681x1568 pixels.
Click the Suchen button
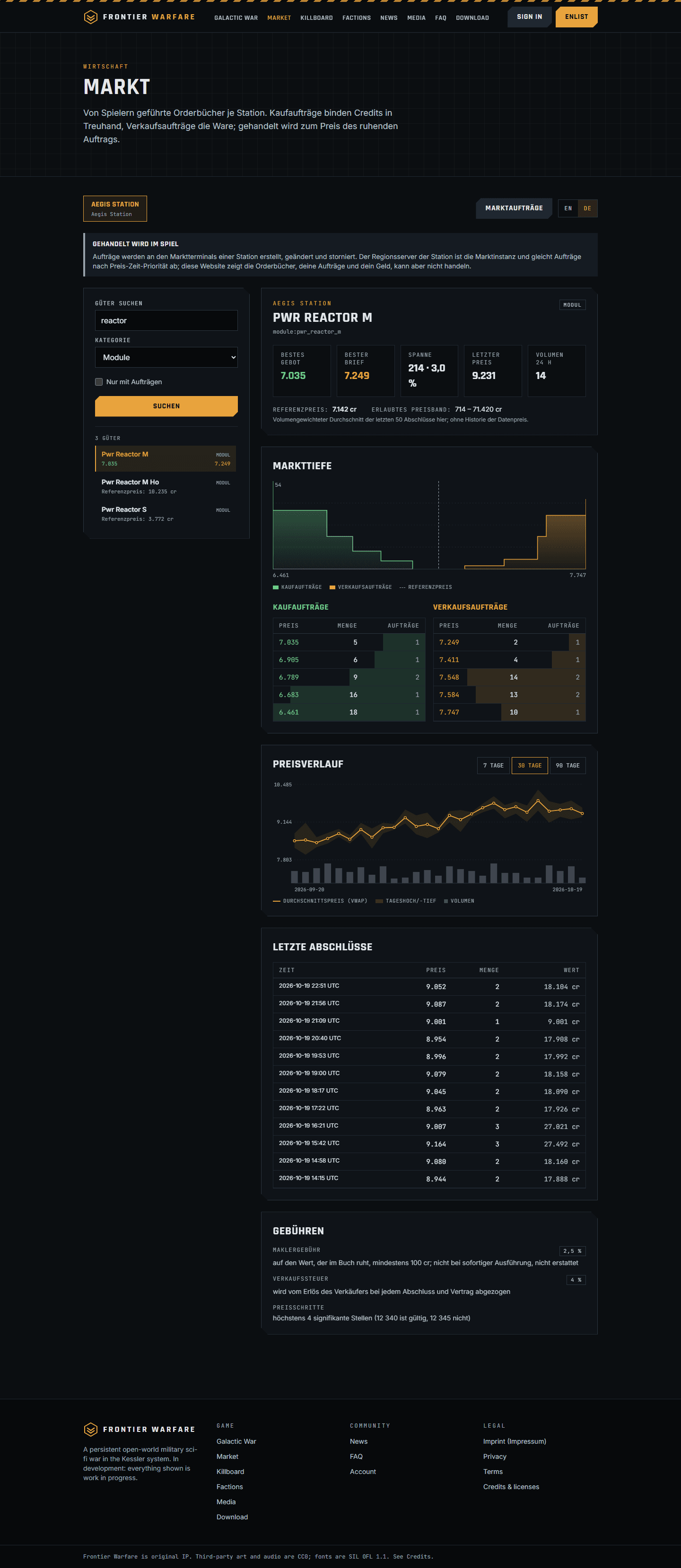[166, 406]
